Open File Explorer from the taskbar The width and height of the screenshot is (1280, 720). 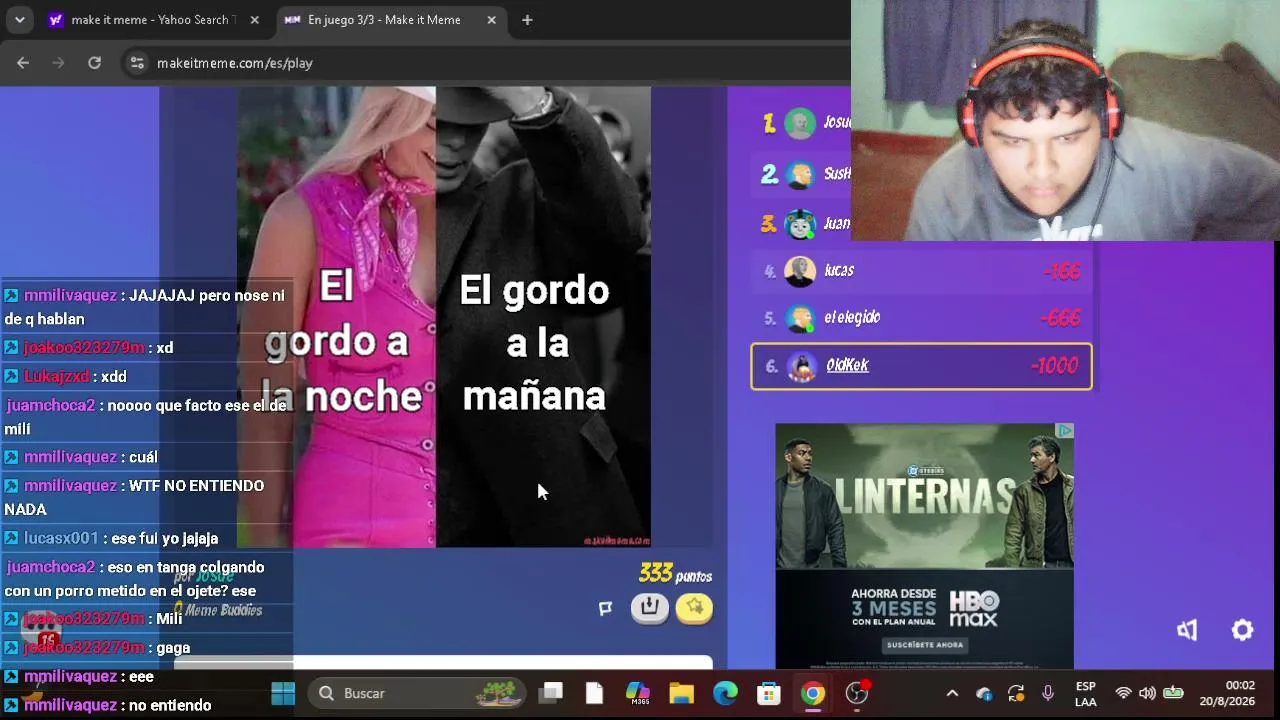681,693
